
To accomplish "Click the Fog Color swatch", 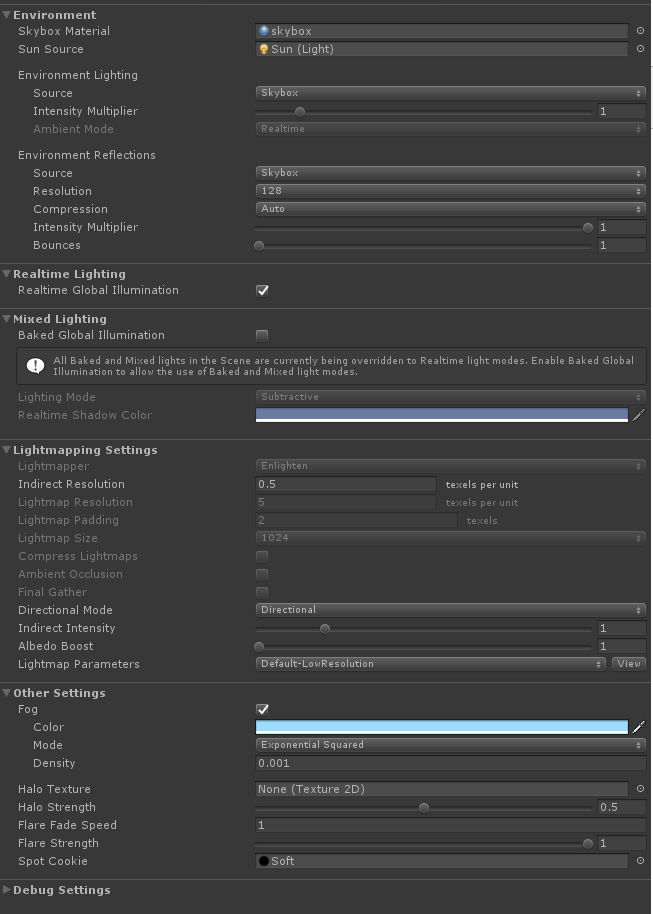I will (x=442, y=727).
